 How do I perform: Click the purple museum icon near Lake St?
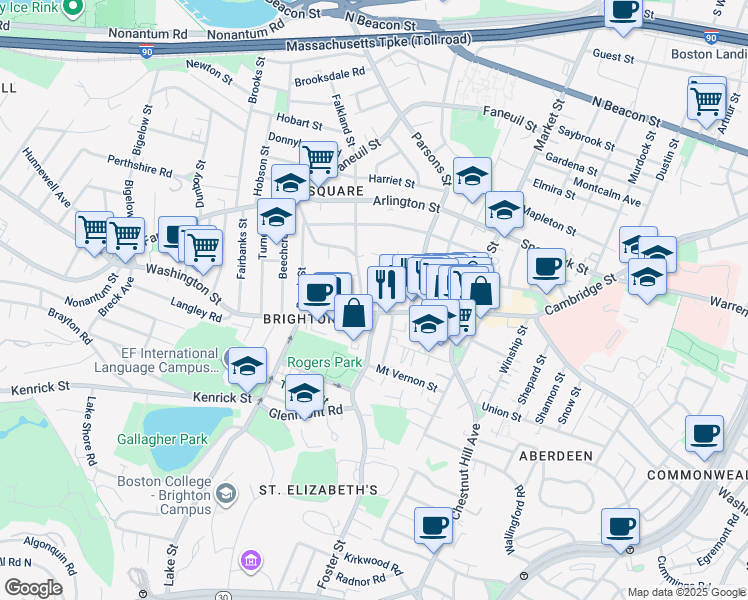(251, 560)
